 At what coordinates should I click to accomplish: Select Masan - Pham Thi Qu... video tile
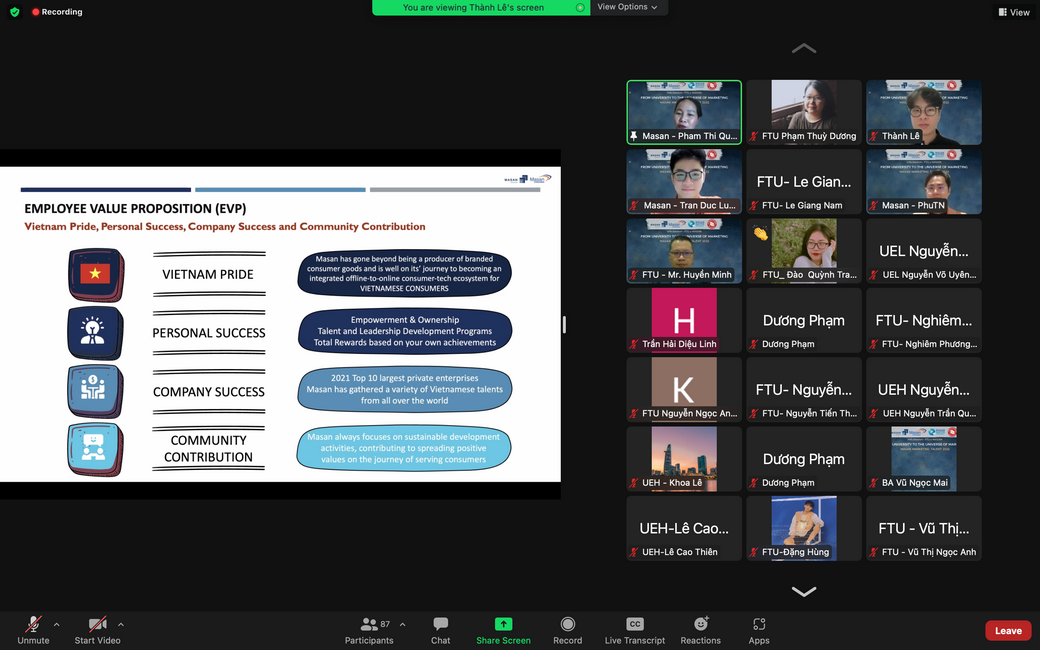point(684,112)
